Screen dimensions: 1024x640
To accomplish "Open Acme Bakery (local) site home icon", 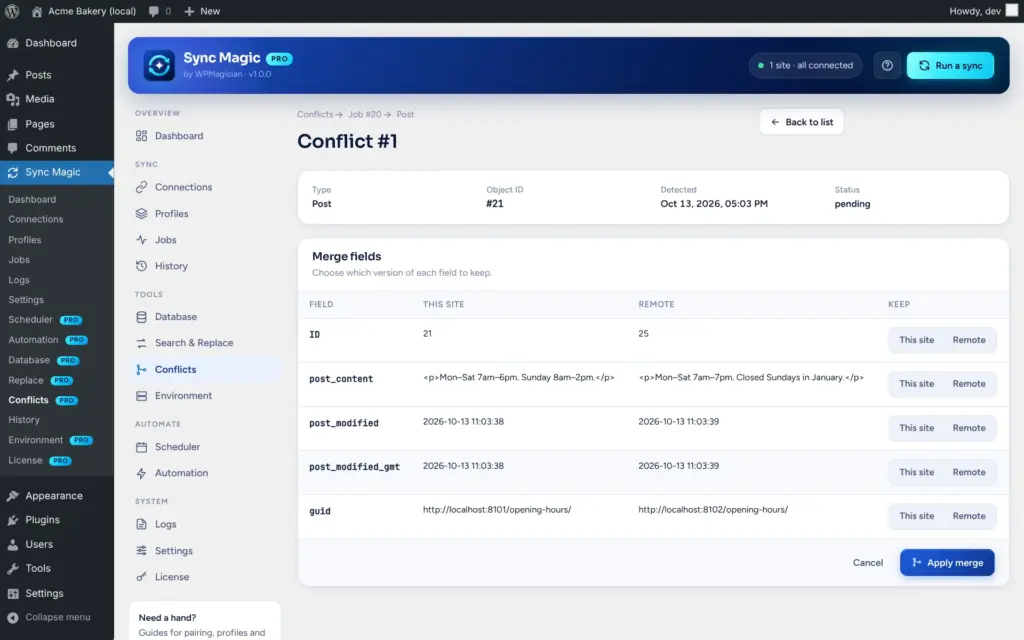I will (37, 11).
